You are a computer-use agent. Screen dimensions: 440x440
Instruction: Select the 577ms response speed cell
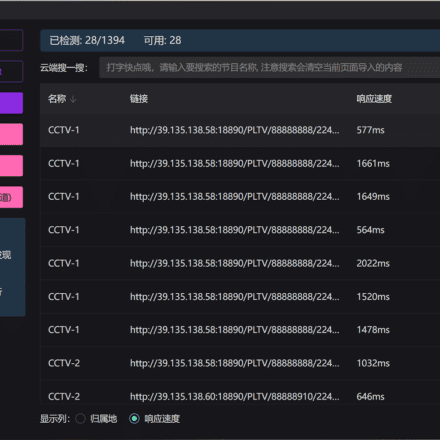point(370,130)
